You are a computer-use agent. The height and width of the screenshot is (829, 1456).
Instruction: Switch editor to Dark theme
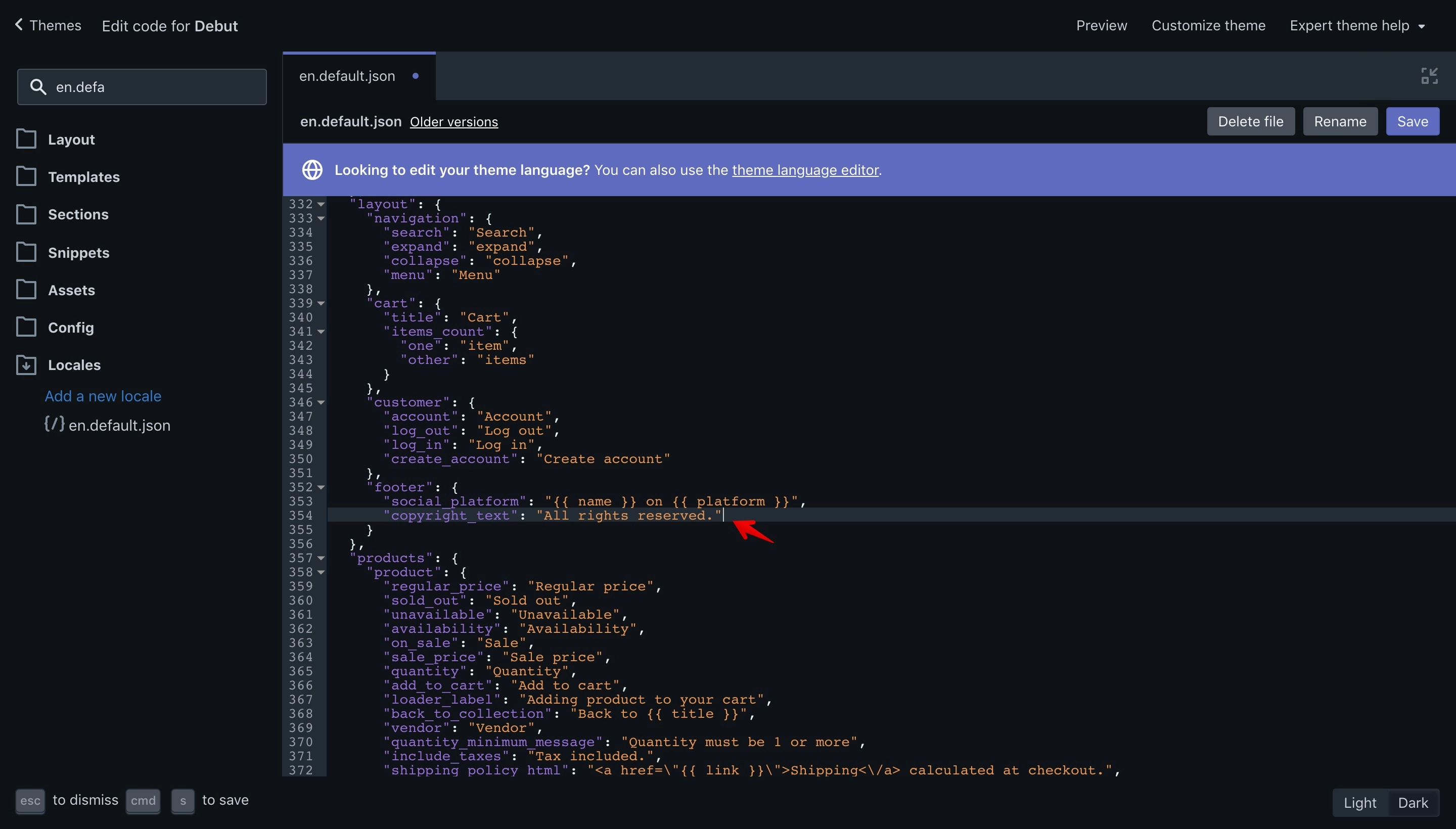click(1413, 803)
